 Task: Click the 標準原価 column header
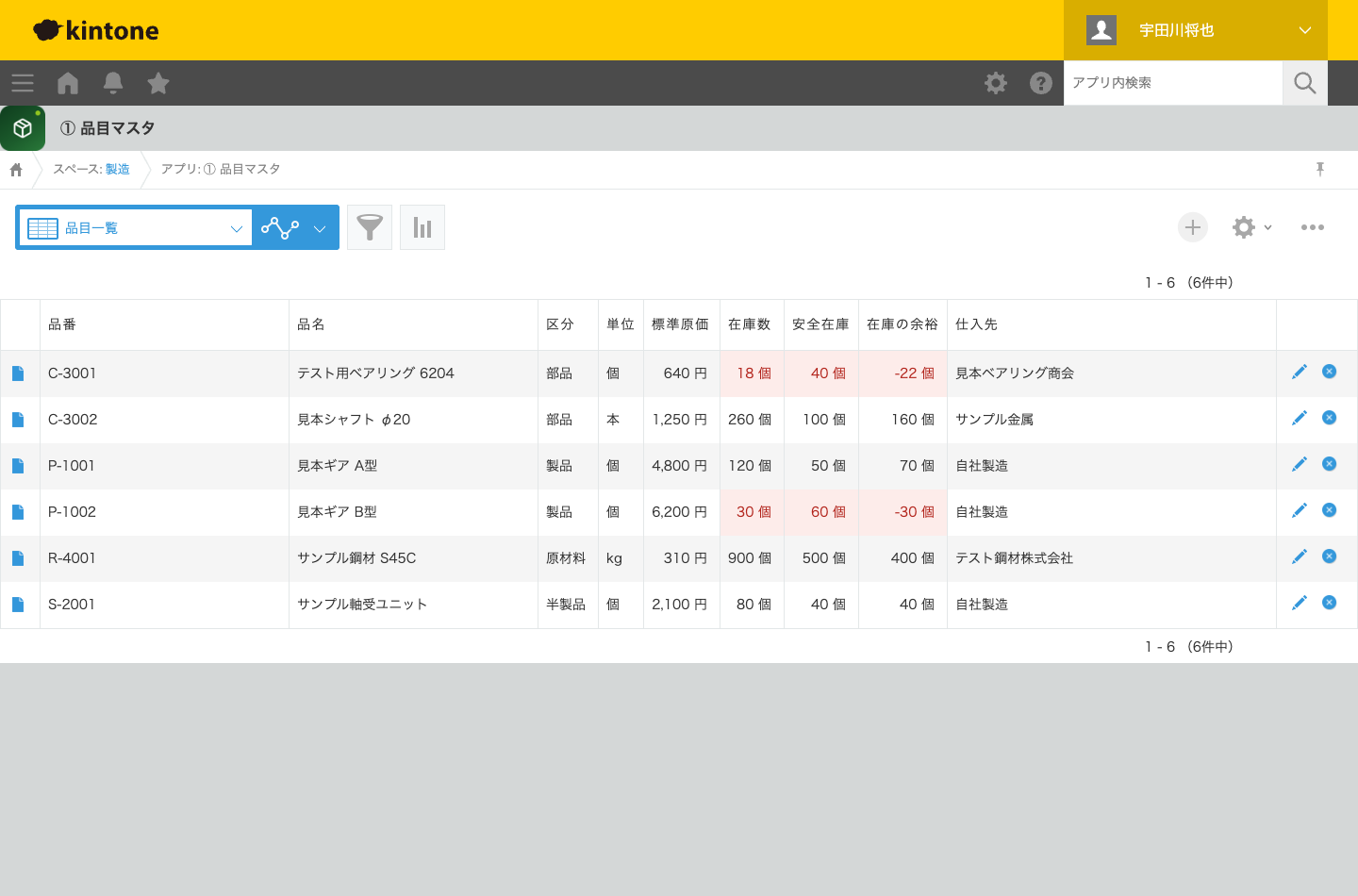click(681, 324)
